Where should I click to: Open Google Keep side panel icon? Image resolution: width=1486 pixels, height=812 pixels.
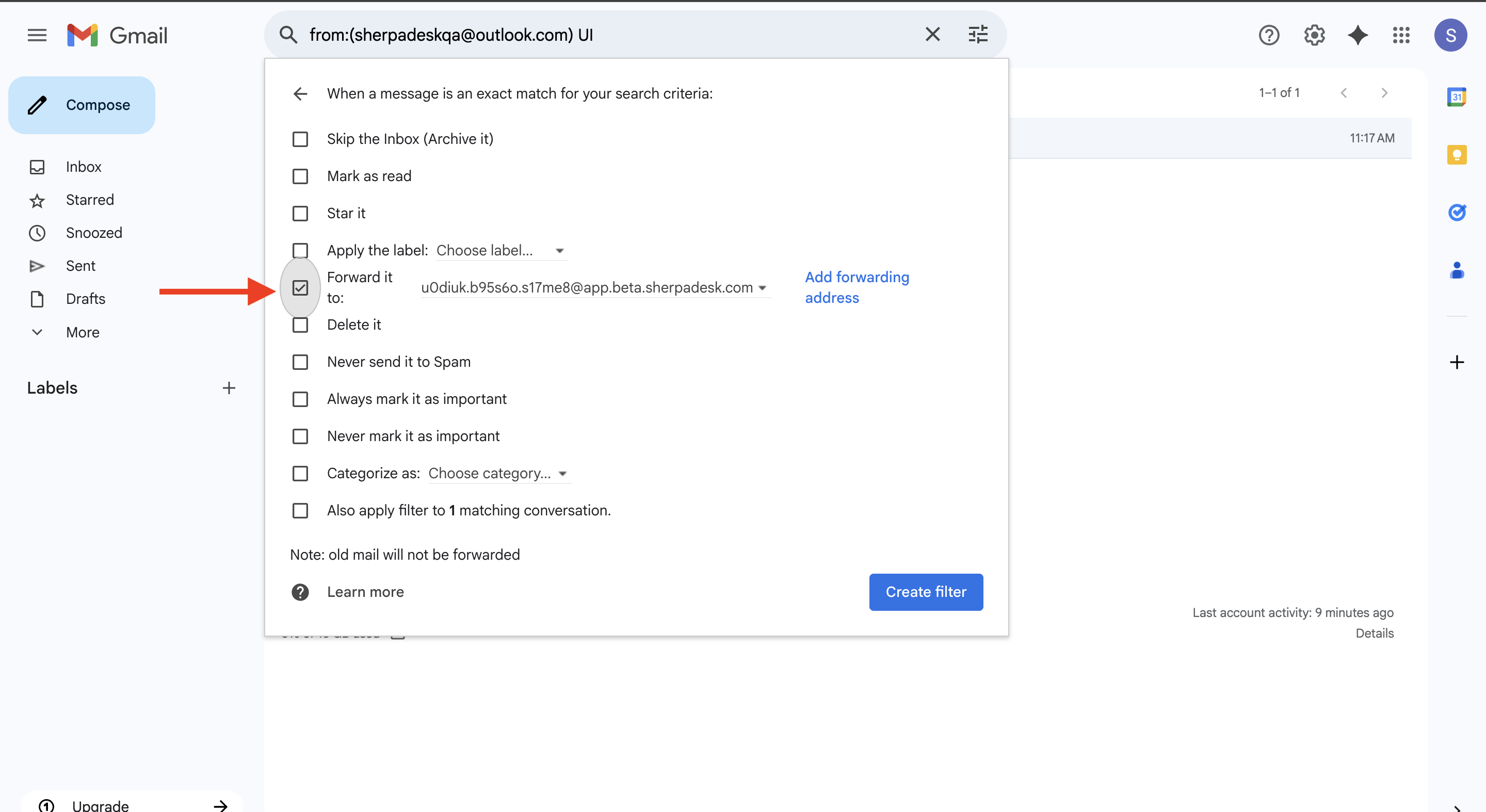(1457, 155)
